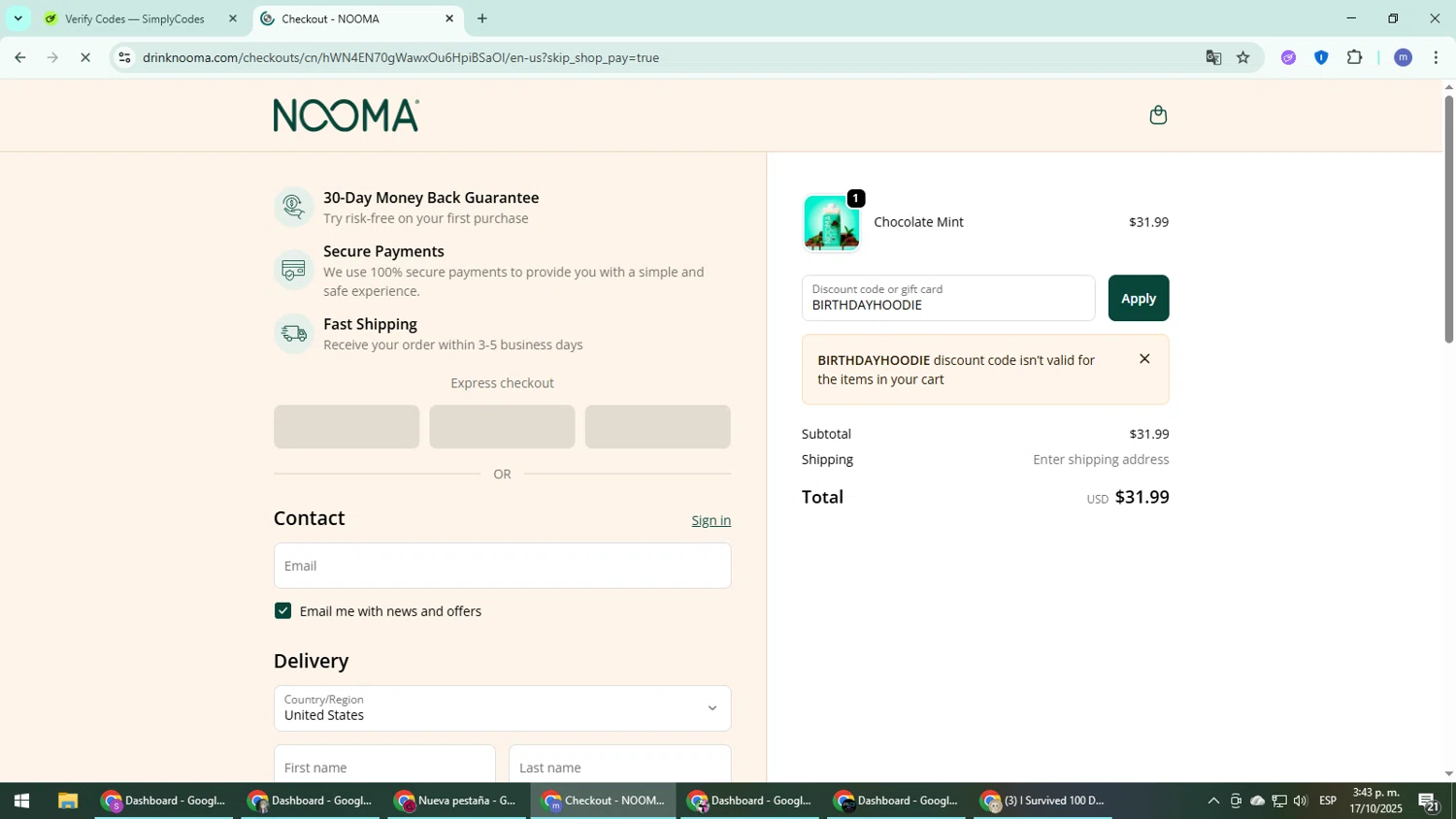Screen dimensions: 1456x819
Task: Dismiss the invalid discount code message
Action: 1144,359
